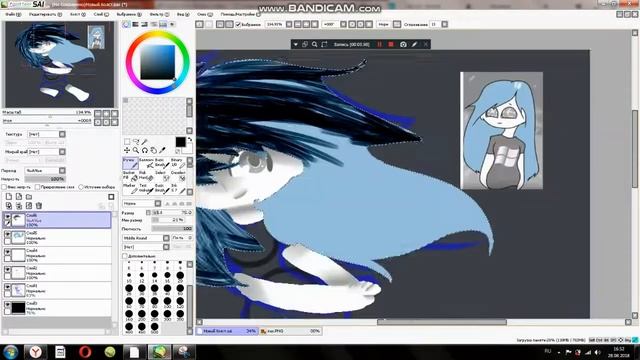
Task: Pick a shade in the color square
Action: point(158,62)
